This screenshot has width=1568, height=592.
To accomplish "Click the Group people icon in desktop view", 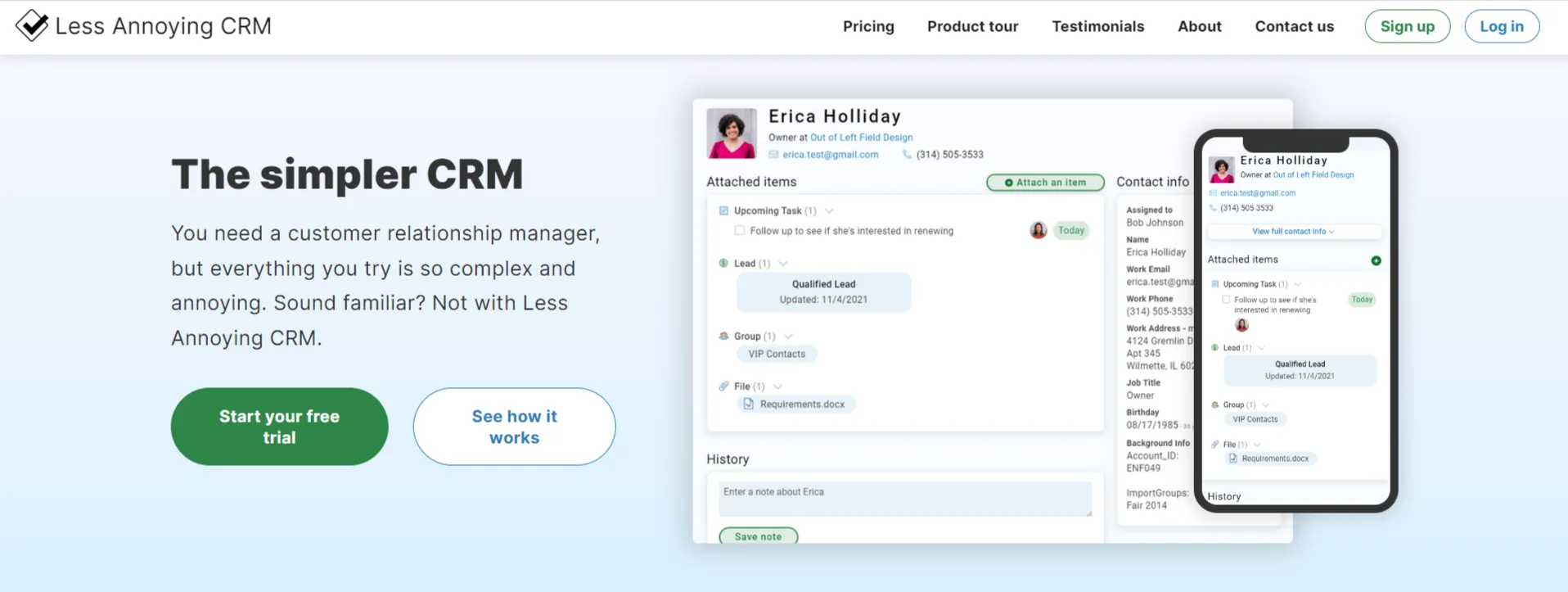I will click(723, 336).
